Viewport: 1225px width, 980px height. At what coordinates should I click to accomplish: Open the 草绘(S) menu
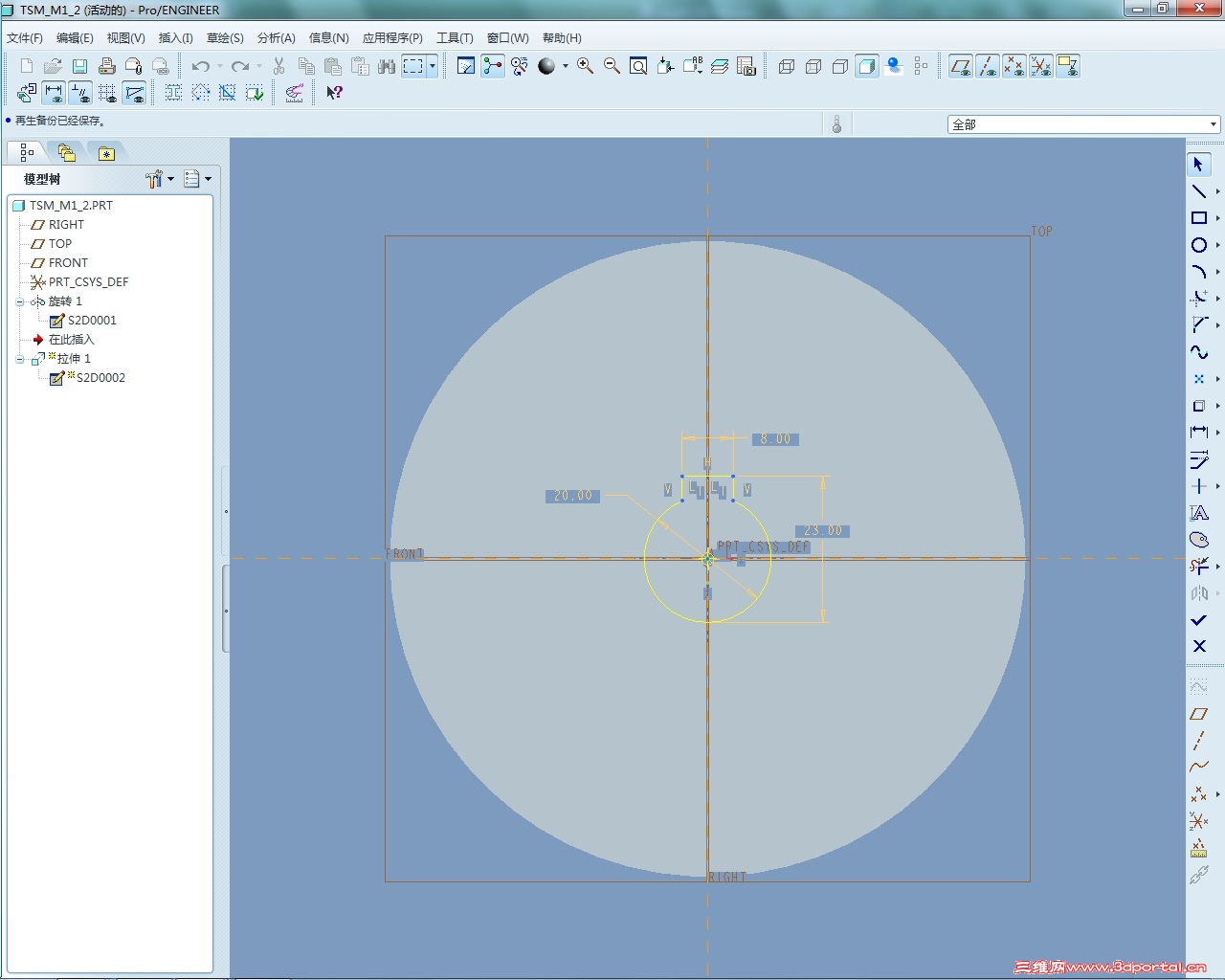225,38
